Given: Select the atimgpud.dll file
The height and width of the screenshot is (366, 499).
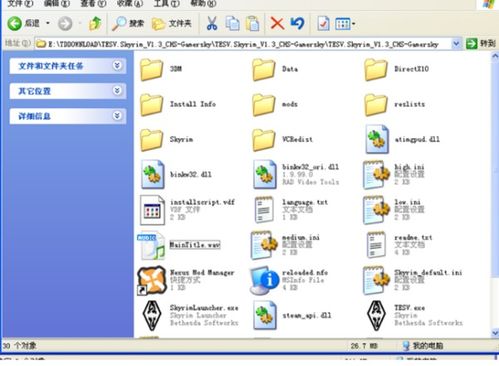Looking at the screenshot, I should point(402,140).
